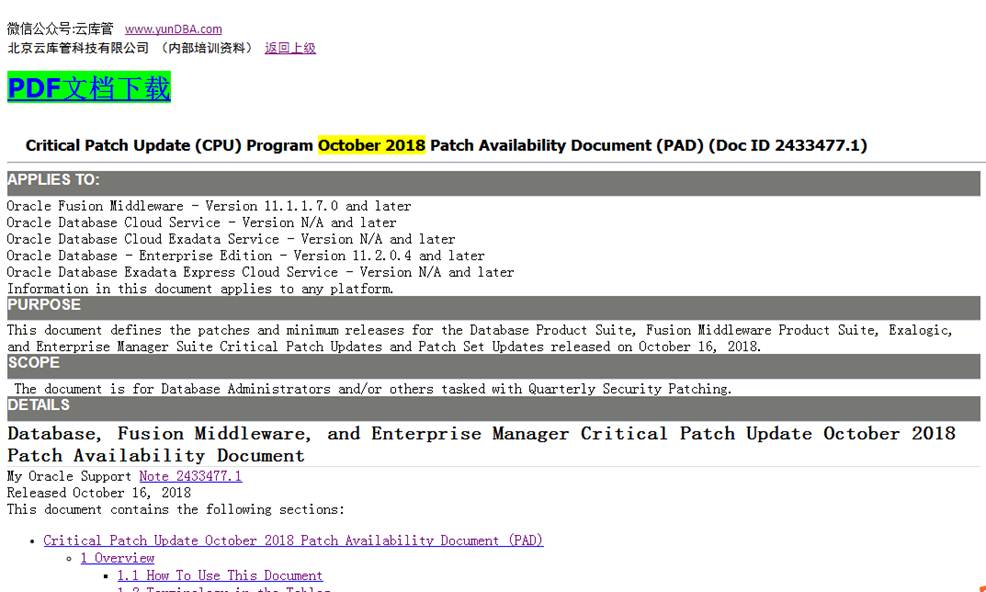Viewport: 986px width, 592px height.
Task: Click the line Oracle Fusion Middleware - Version 11.1.1.7.0
Action: pos(209,206)
